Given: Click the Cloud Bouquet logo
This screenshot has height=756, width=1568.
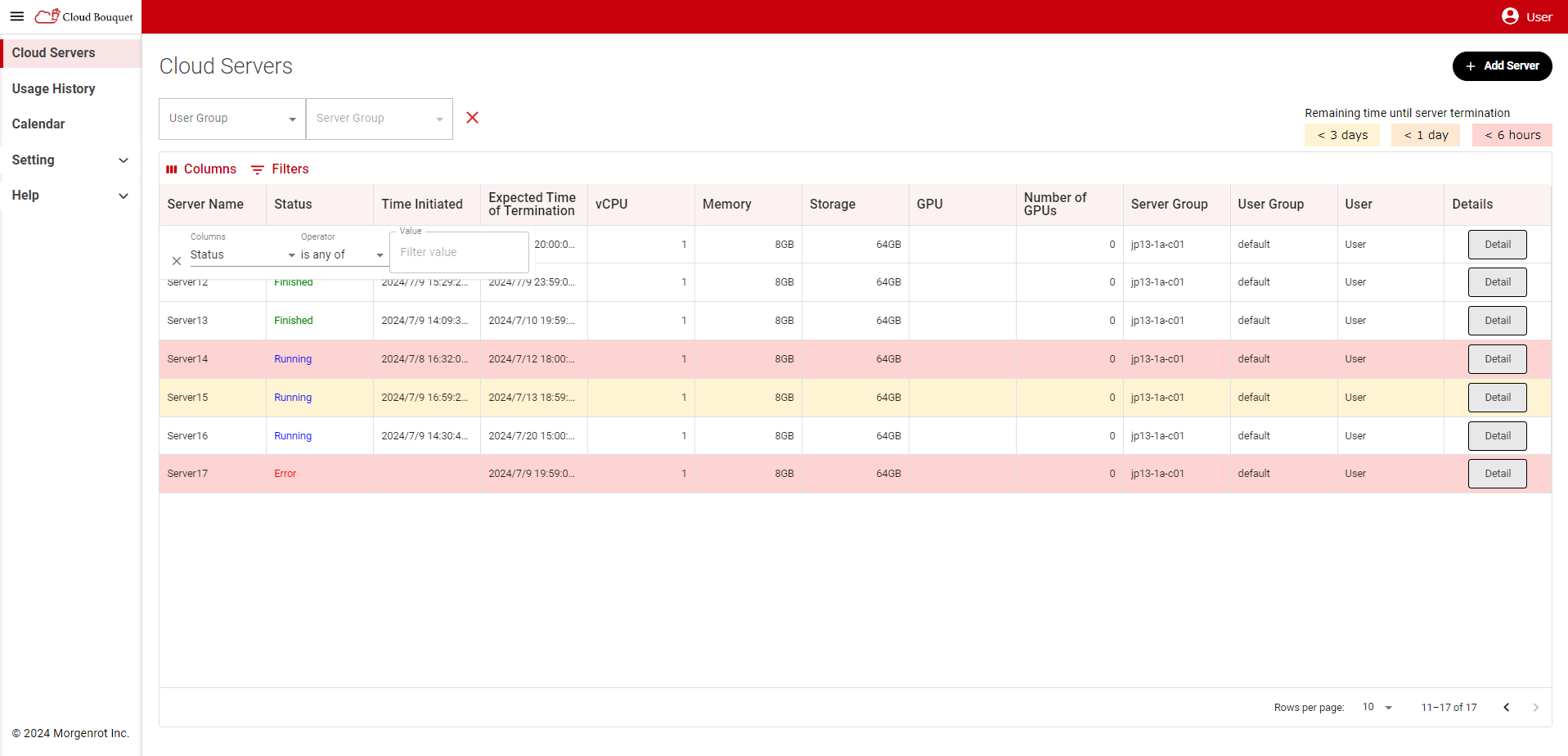Looking at the screenshot, I should [x=83, y=16].
